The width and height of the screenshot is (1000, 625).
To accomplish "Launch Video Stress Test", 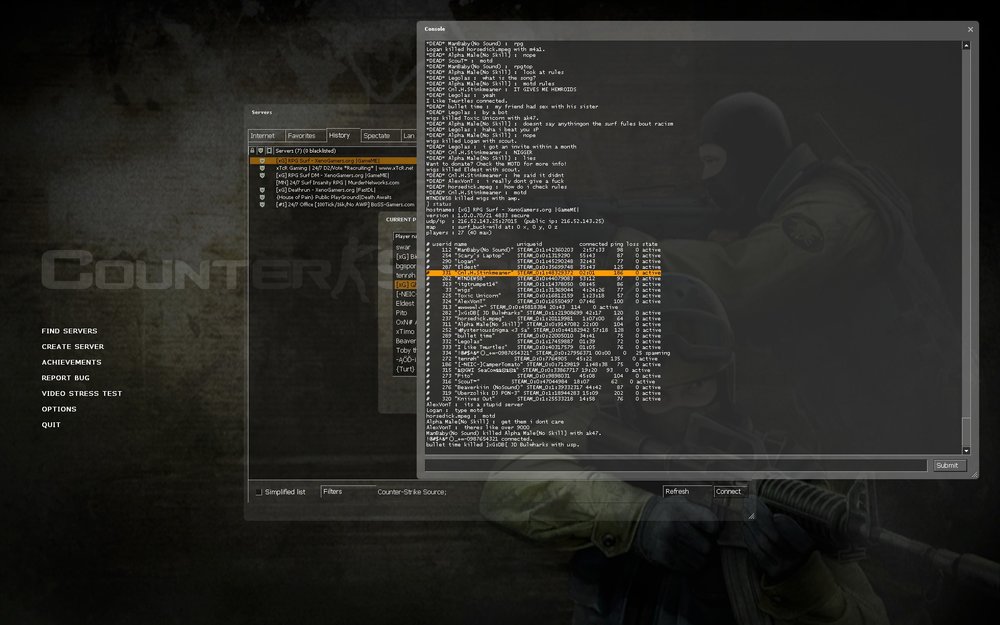I will 82,393.
